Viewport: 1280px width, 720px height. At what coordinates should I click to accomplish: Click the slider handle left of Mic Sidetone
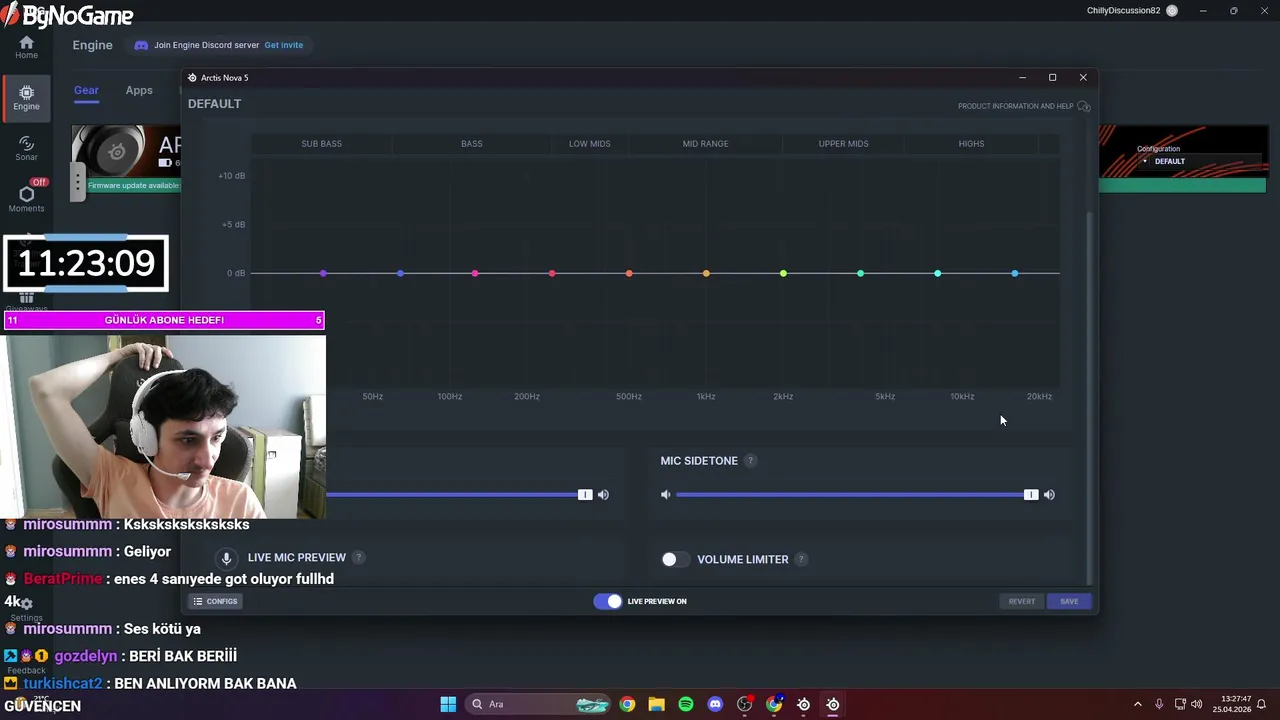(x=585, y=495)
